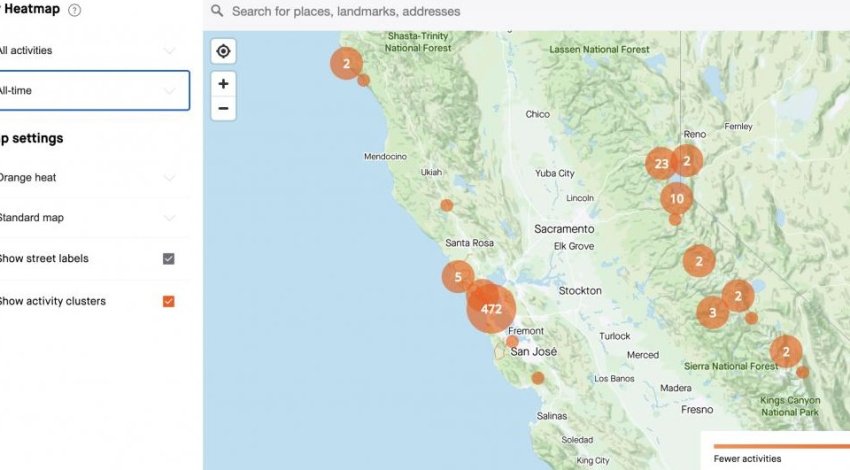850x470 pixels.
Task: Open the cluster of 10 activities
Action: 677,198
